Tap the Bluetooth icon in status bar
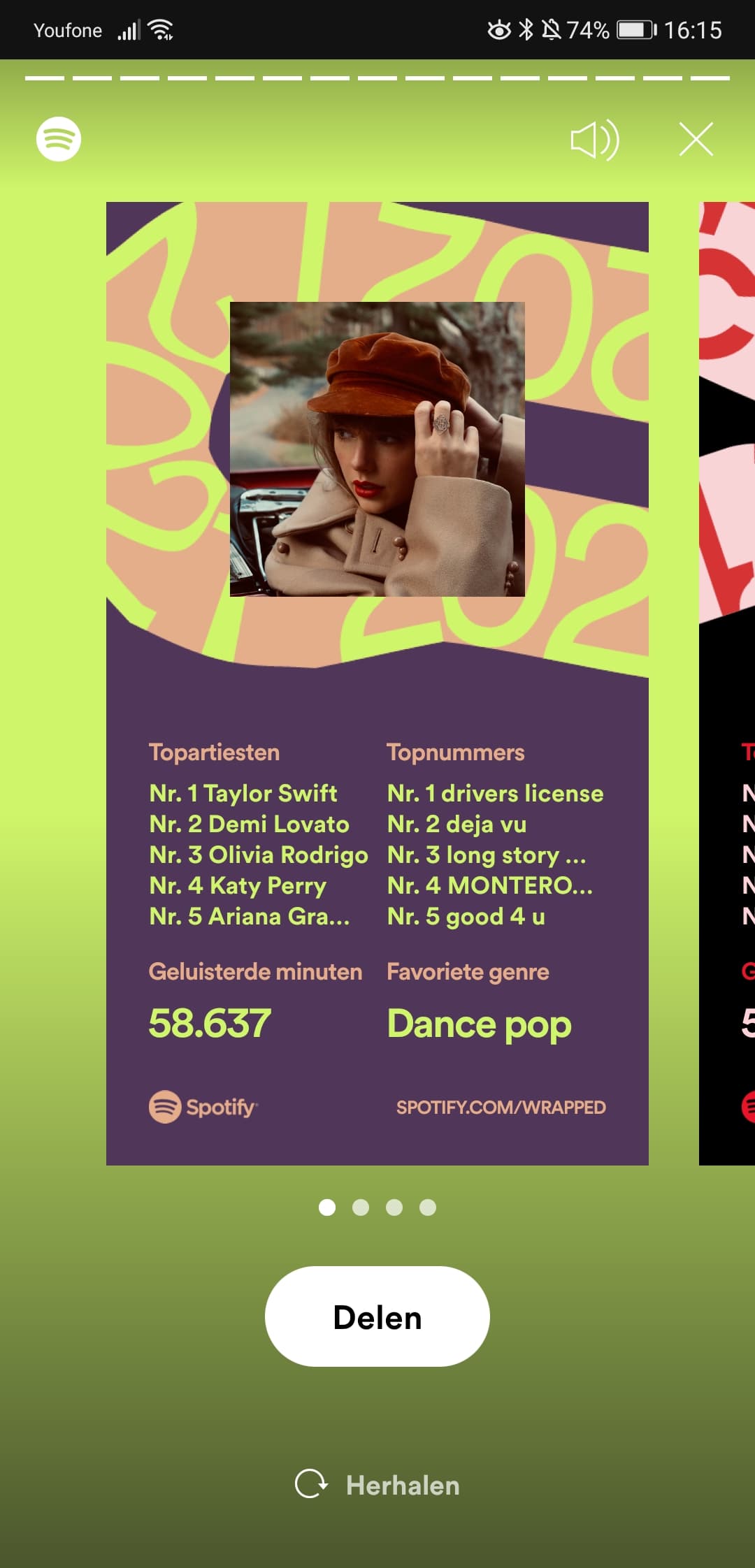The width and height of the screenshot is (755, 1568). tap(526, 29)
